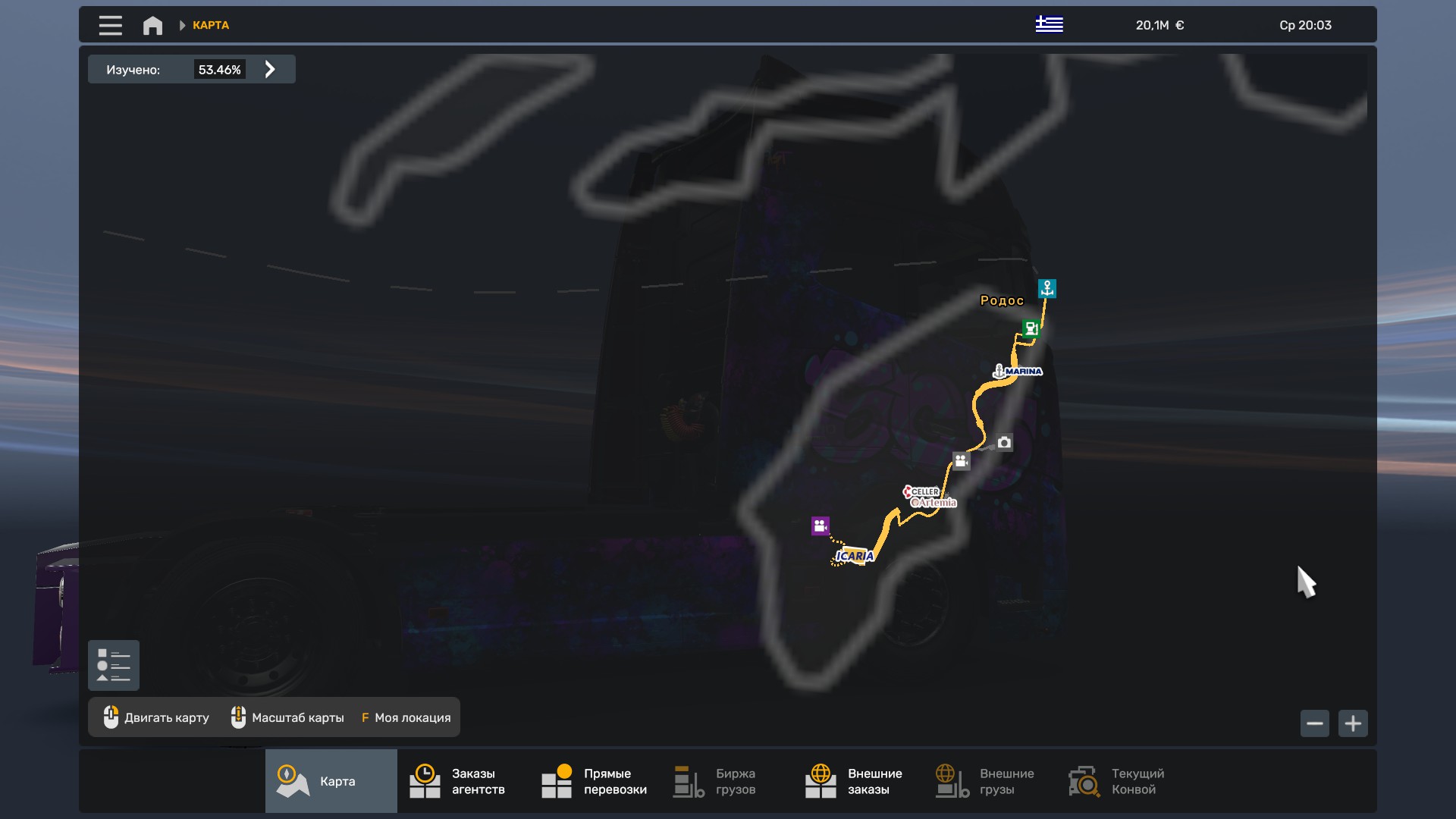Open the map legend list button
1456x819 pixels.
tap(114, 665)
